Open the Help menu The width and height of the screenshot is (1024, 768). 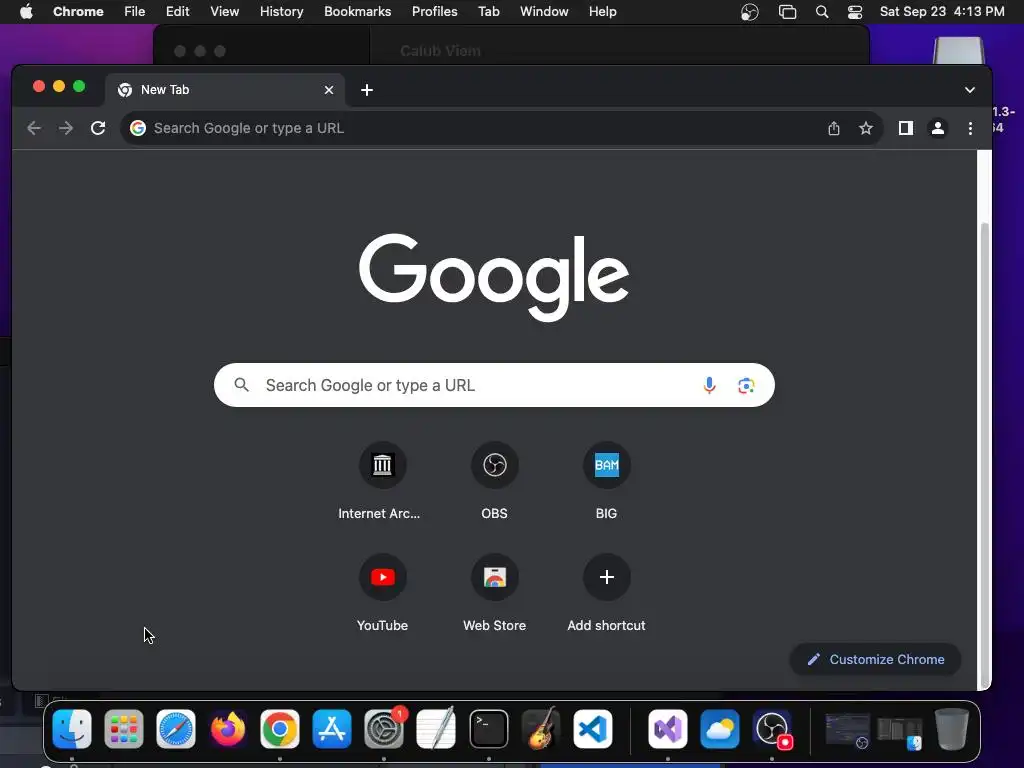click(602, 12)
